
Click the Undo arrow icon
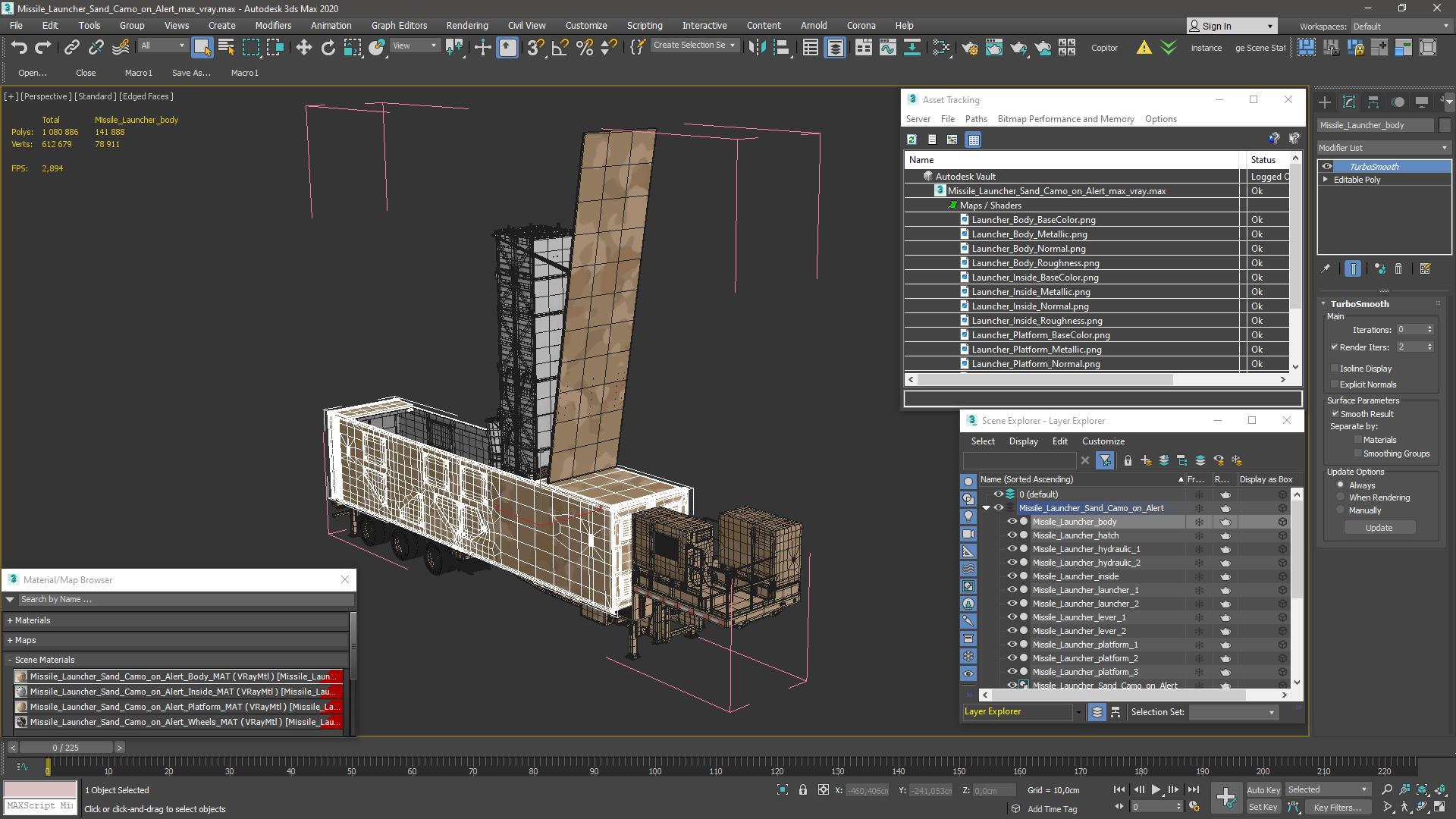coord(19,48)
